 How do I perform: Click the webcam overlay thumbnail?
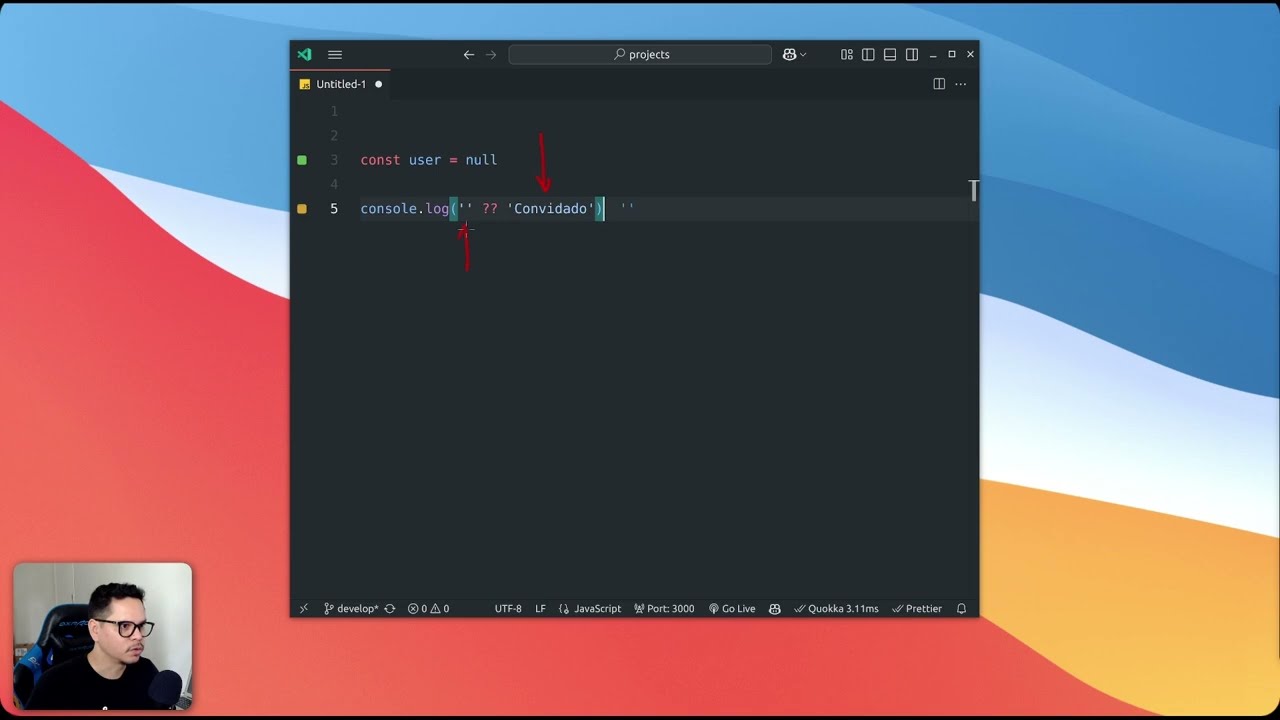click(102, 637)
